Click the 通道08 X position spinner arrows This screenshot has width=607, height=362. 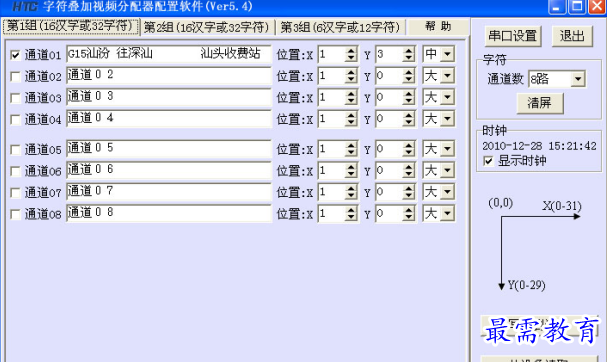pyautogui.click(x=351, y=214)
